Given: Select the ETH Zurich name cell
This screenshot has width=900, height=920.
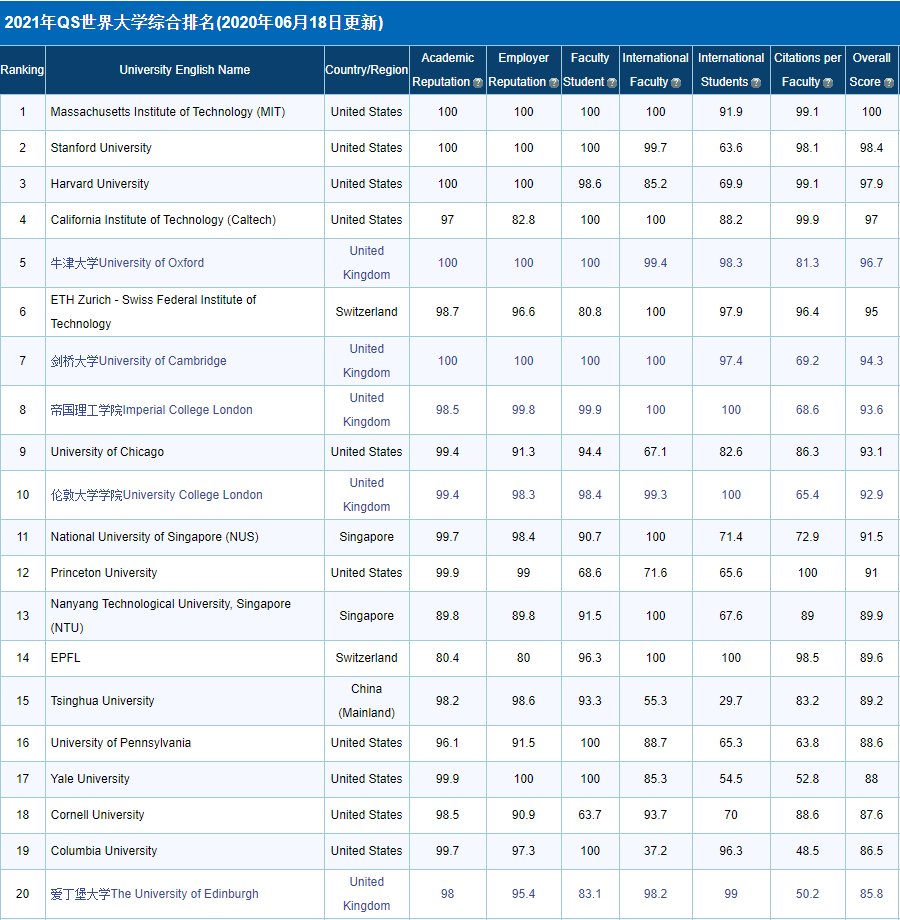Looking at the screenshot, I should click(x=185, y=312).
